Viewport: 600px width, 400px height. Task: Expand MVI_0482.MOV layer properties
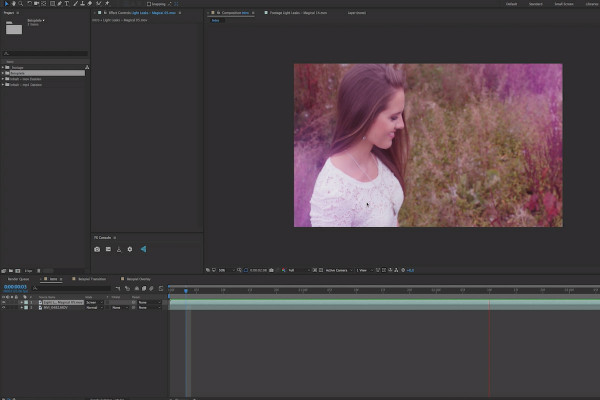(21, 308)
